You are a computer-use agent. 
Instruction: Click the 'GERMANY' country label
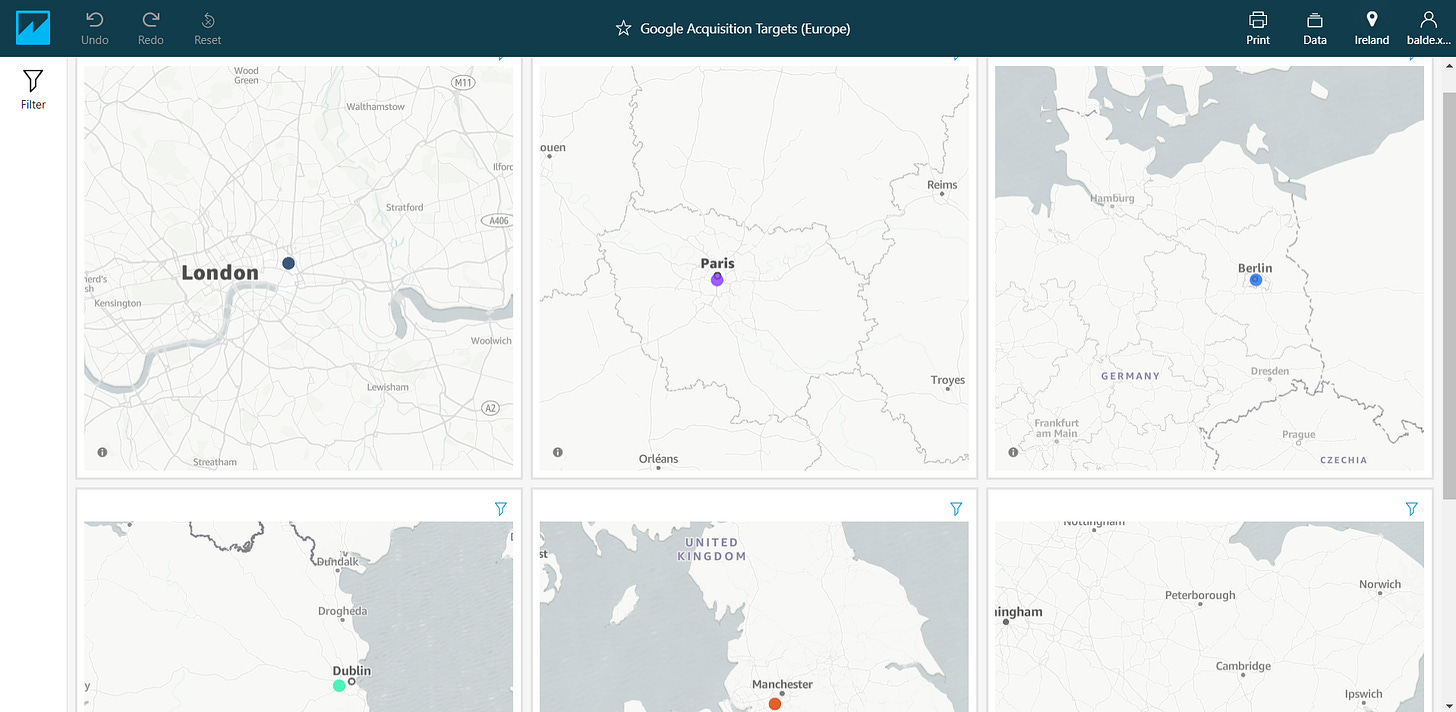1130,376
